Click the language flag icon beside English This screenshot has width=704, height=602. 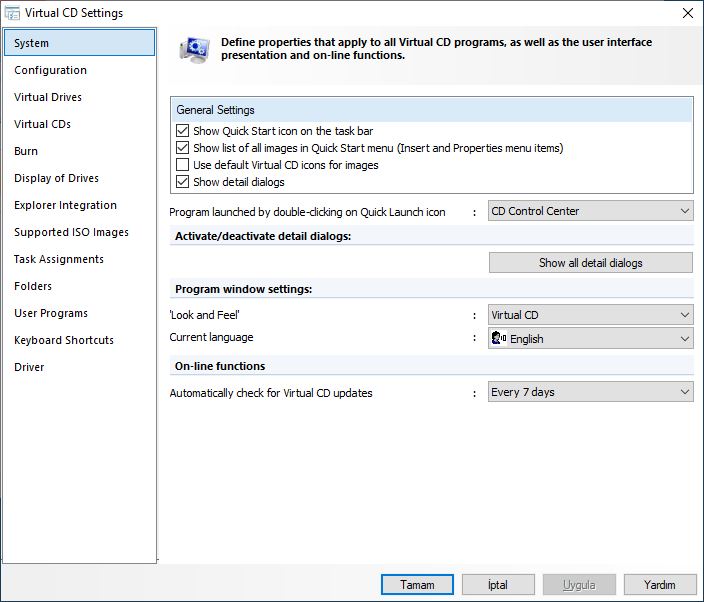click(x=499, y=338)
